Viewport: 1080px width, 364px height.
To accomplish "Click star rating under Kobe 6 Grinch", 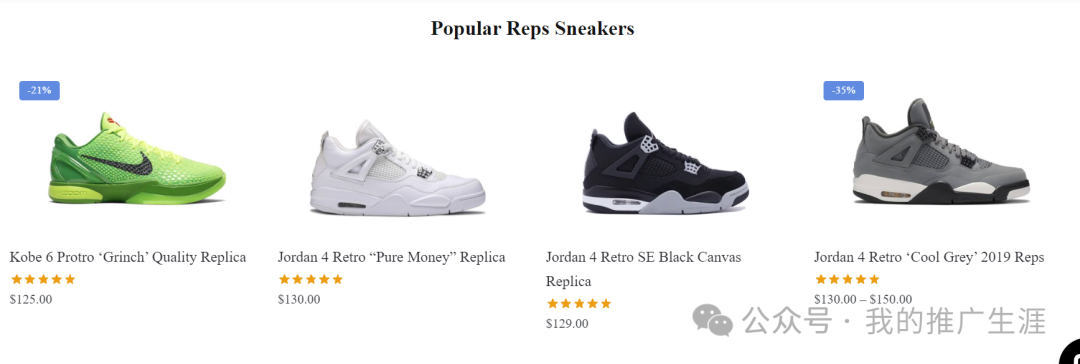I will [43, 279].
